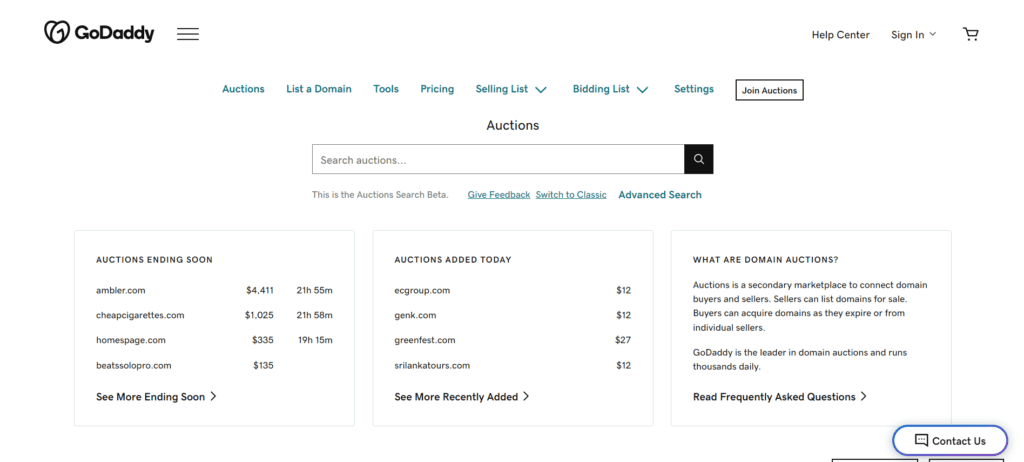This screenshot has width=1024, height=462.
Task: Open the shopping cart
Action: point(971,34)
